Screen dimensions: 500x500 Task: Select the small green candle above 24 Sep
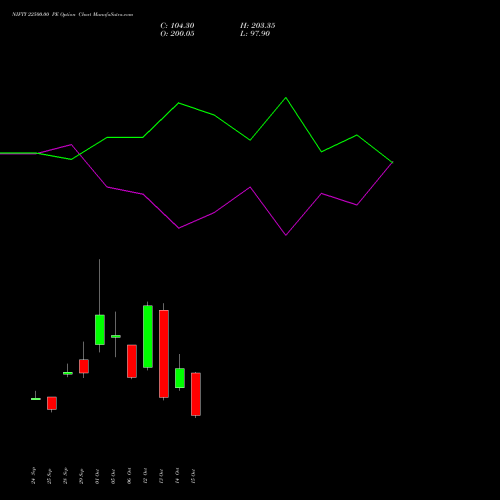click(x=36, y=399)
